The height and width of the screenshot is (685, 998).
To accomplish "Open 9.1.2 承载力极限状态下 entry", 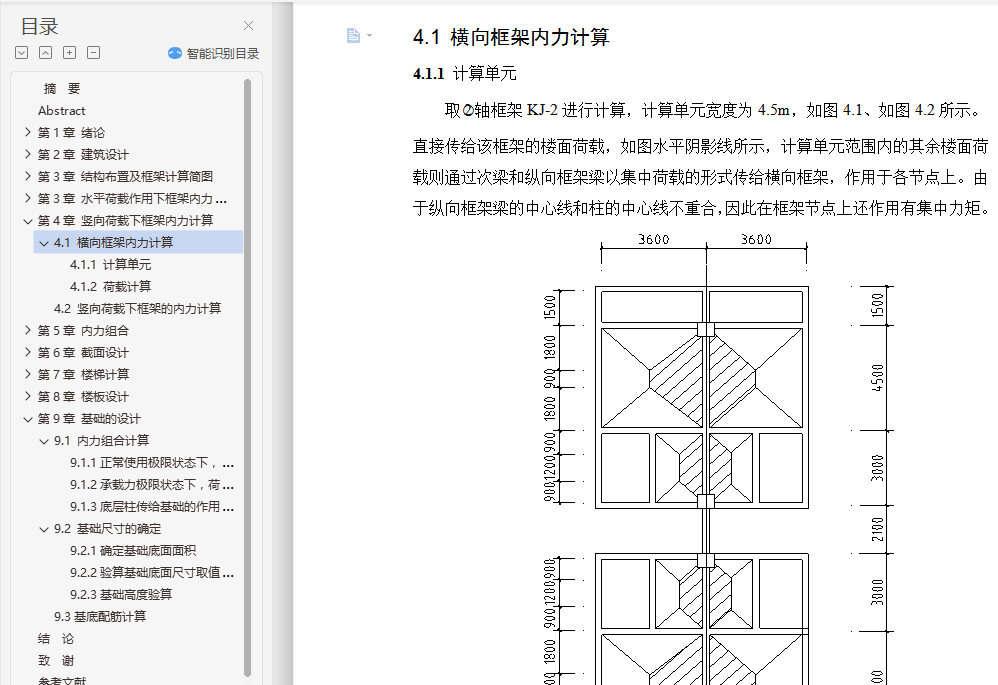I will click(x=151, y=484).
